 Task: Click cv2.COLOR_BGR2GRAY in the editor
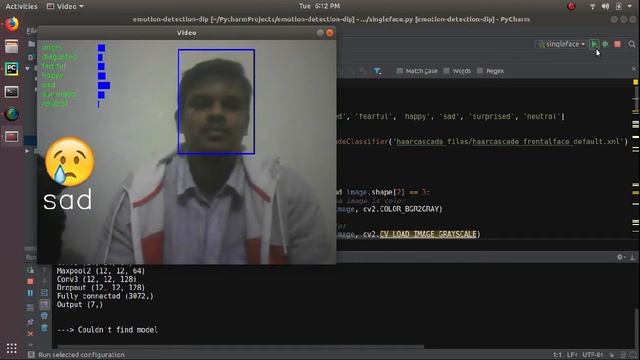(x=402, y=209)
